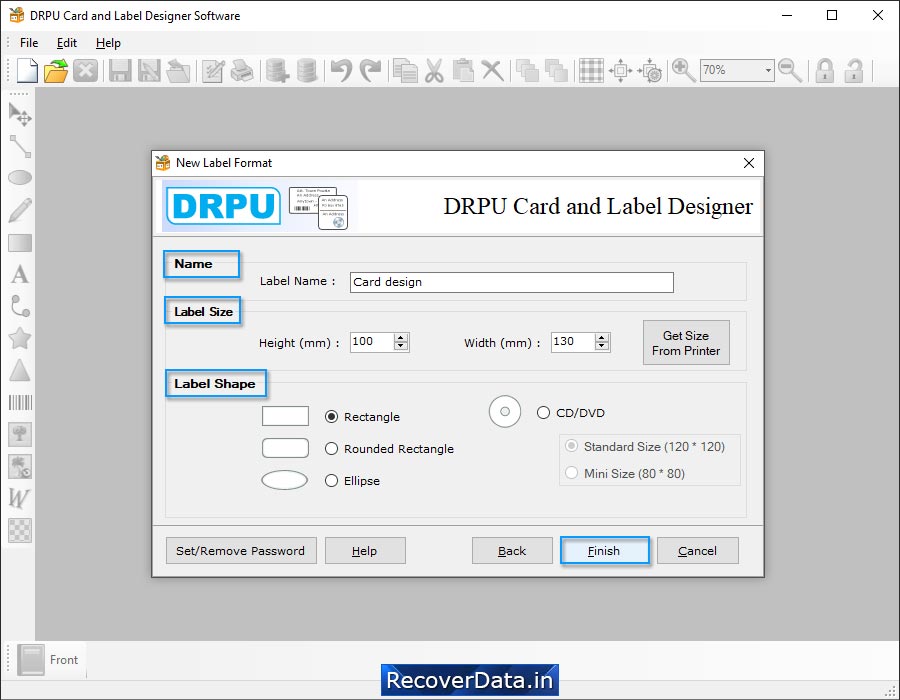This screenshot has height=700, width=900.
Task: Decrease Height value with down arrow
Action: 401,346
